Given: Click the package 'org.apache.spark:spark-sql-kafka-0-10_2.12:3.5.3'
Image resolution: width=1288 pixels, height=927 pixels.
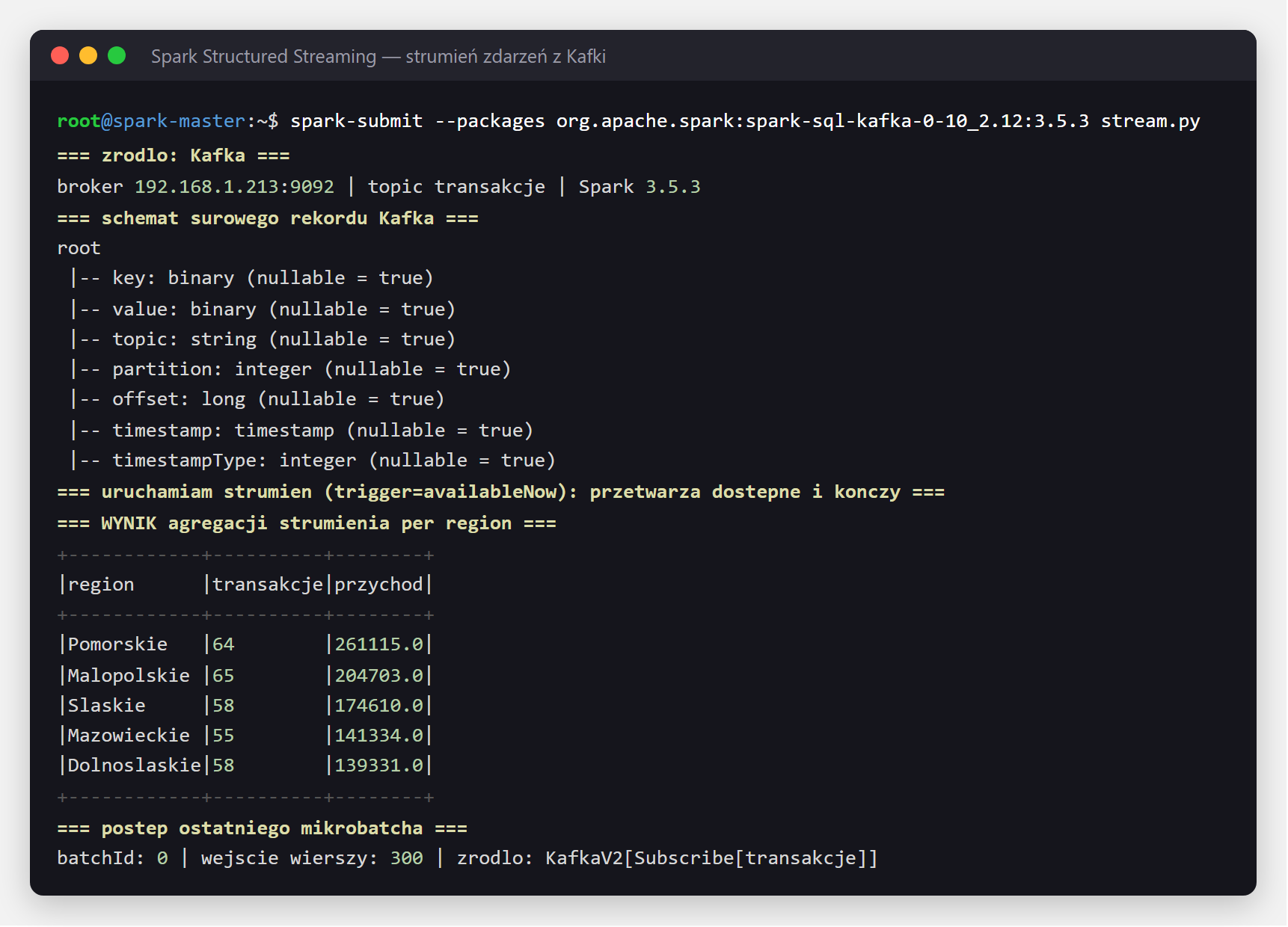Looking at the screenshot, I should click(x=823, y=121).
